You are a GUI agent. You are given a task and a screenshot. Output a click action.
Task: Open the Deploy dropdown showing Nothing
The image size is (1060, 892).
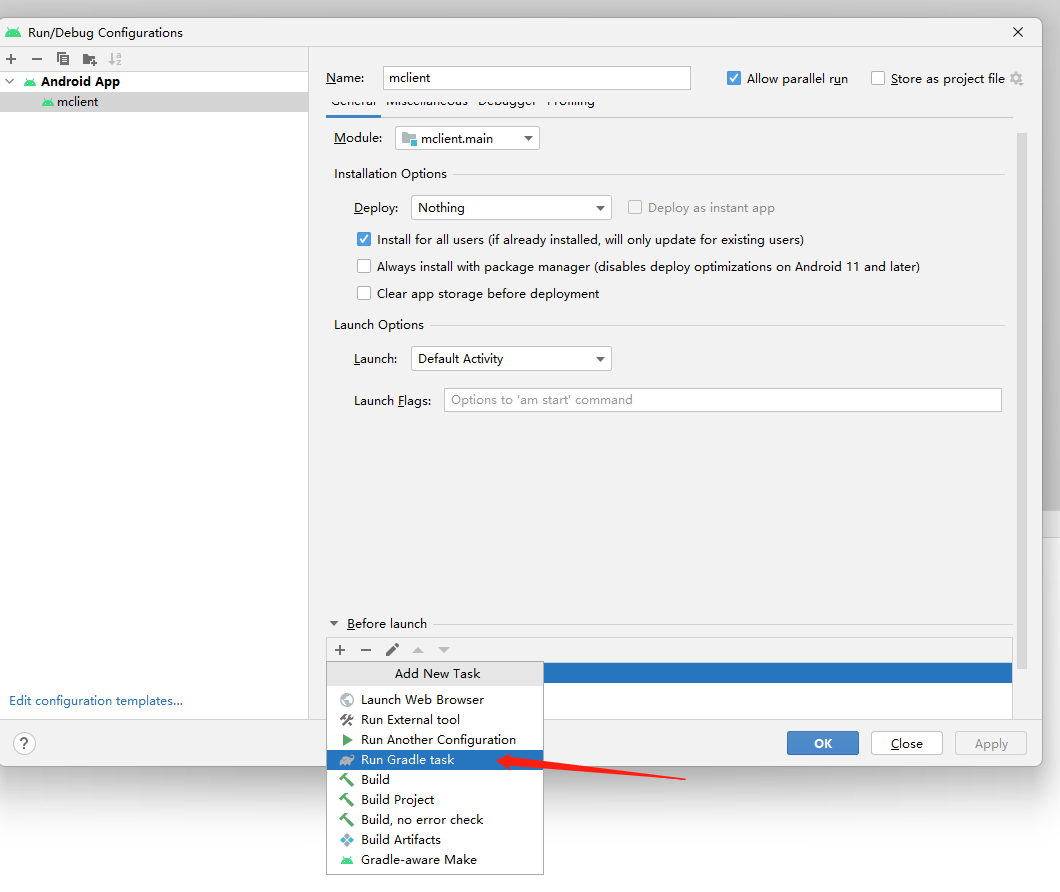(511, 208)
